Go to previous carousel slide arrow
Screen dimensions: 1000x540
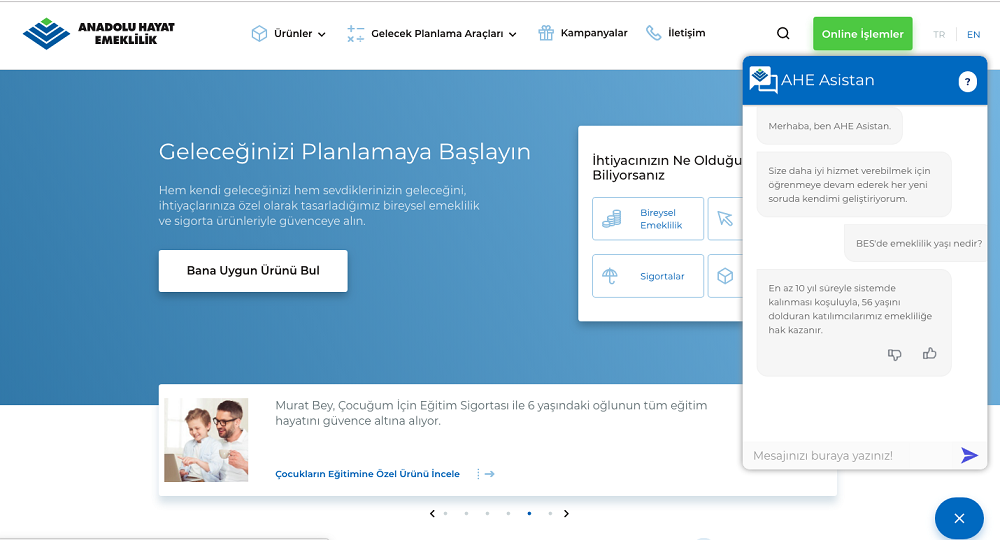click(432, 513)
